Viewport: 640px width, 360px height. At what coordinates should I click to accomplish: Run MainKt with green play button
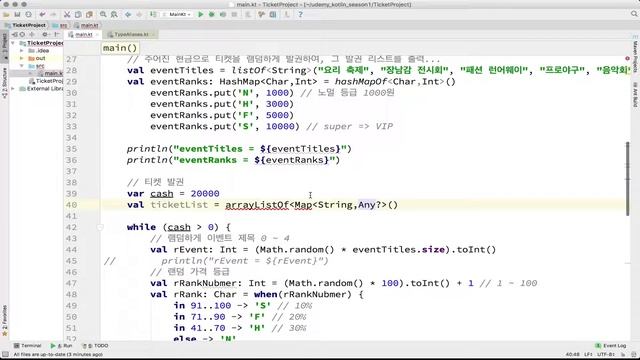[x=200, y=14]
